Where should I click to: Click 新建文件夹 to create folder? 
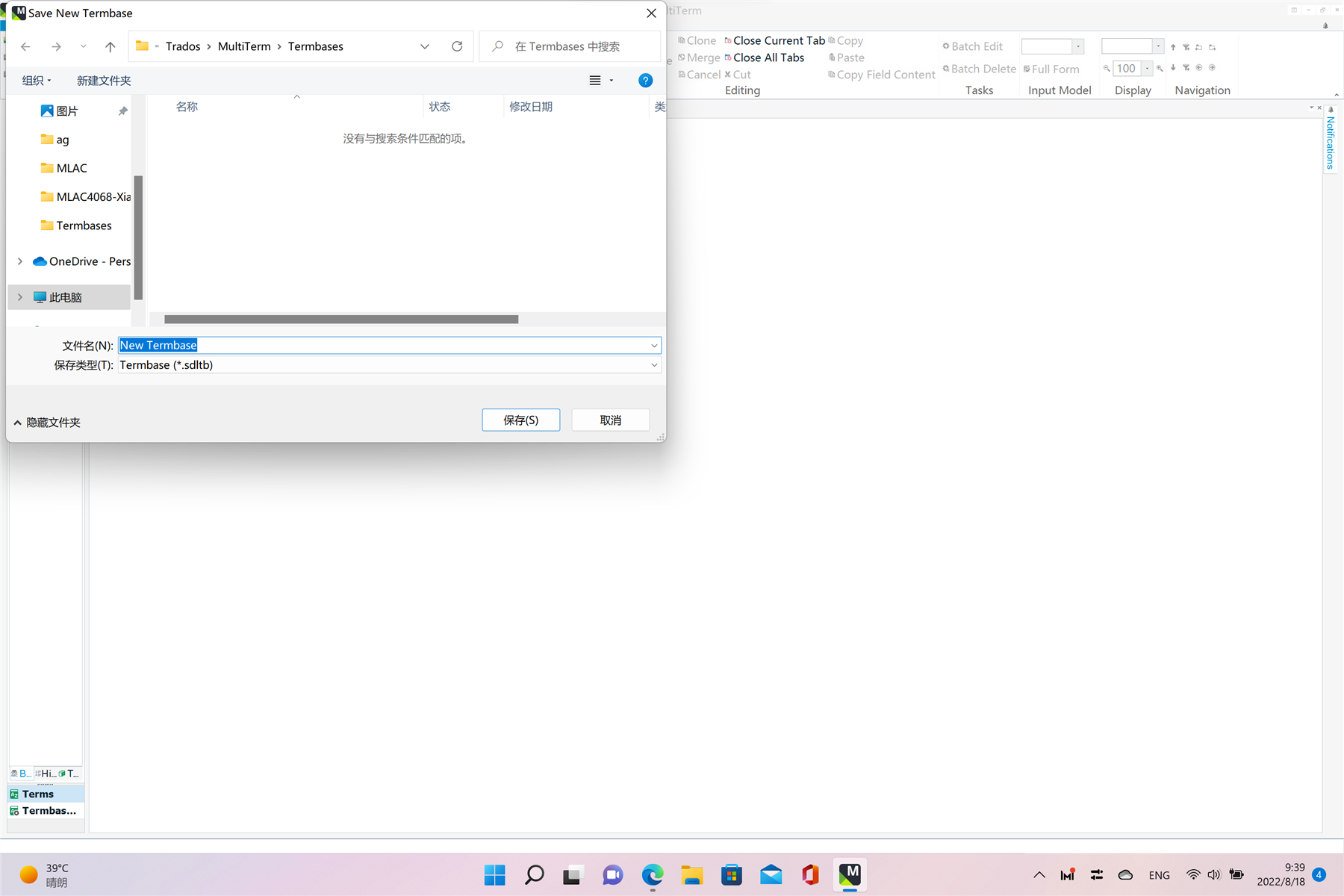(104, 81)
